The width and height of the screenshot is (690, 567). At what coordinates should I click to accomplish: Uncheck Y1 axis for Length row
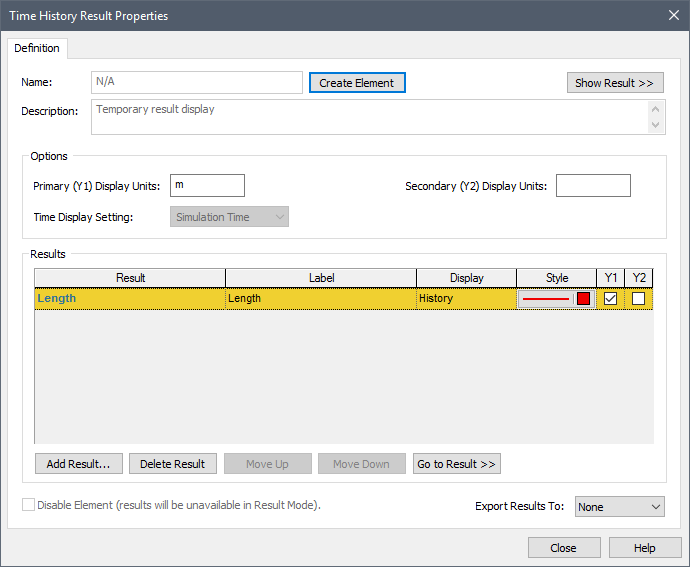610,298
